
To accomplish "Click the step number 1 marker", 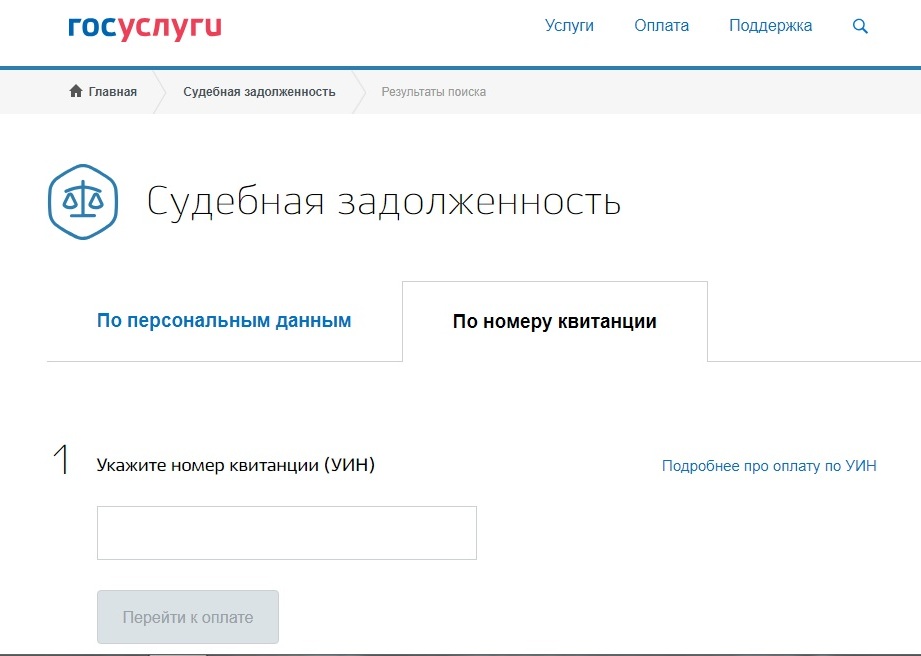I will (x=61, y=460).
